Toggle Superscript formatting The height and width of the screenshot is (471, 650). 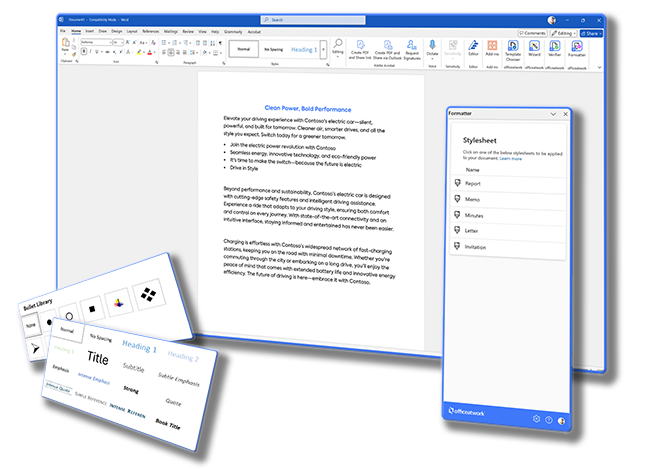[x=121, y=51]
